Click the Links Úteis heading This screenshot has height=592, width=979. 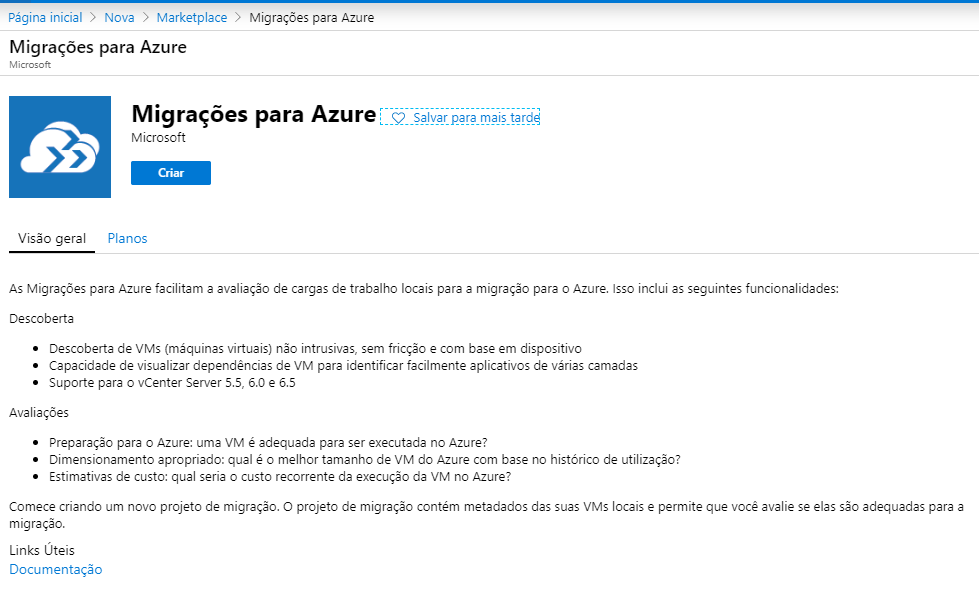point(42,550)
